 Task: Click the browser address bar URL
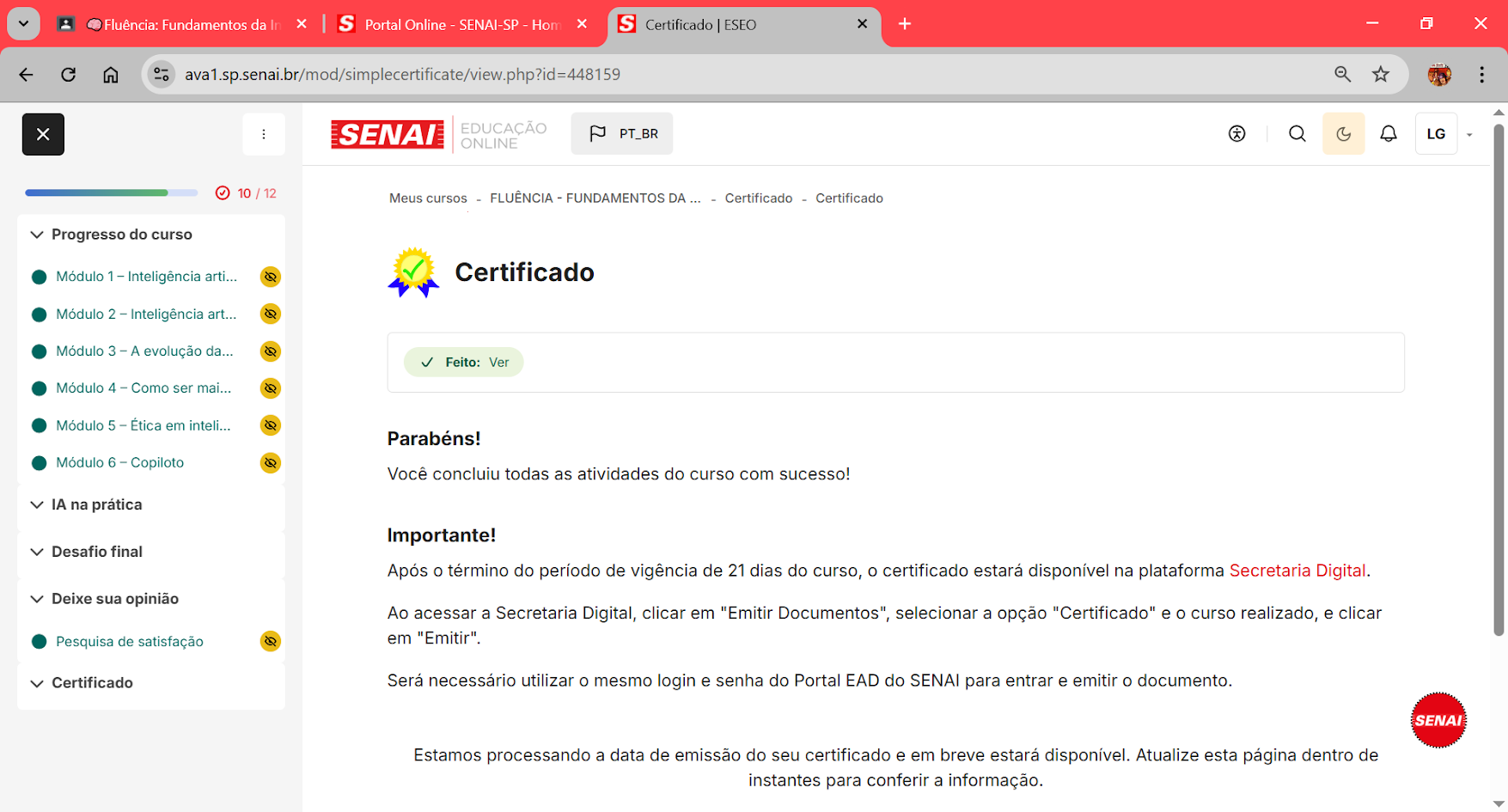pyautogui.click(x=402, y=75)
